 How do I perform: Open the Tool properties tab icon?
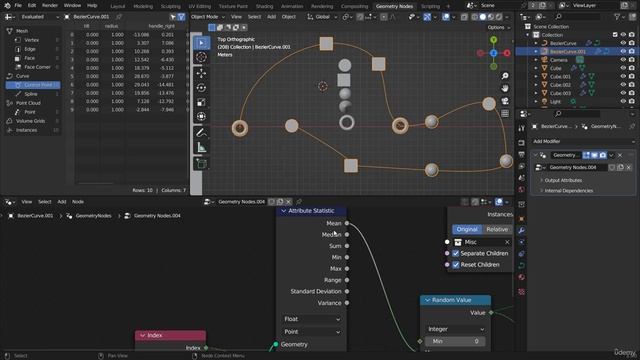point(521,128)
